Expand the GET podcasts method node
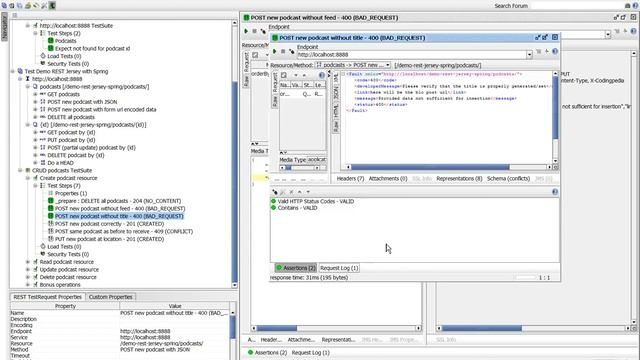Viewport: 640px width, 360px height. tap(36, 94)
